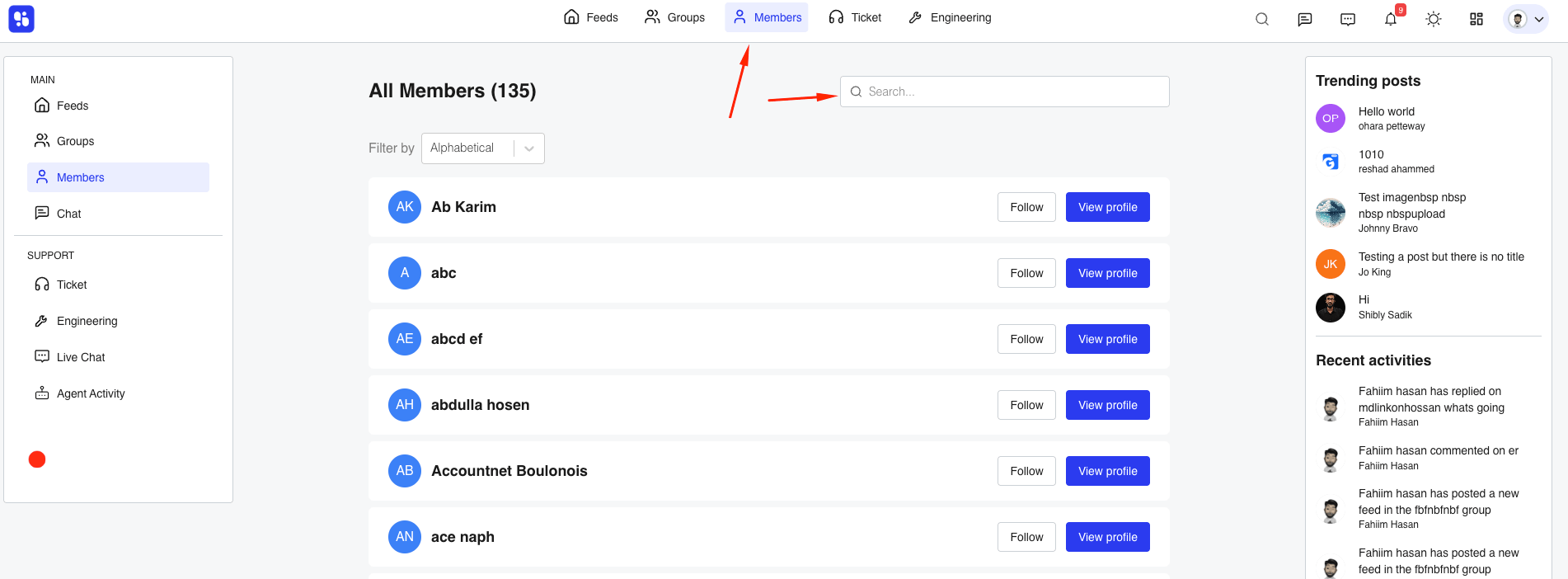Screen dimensions: 1568x579
Task: Follow abdulla hosen
Action: [x=1026, y=405]
